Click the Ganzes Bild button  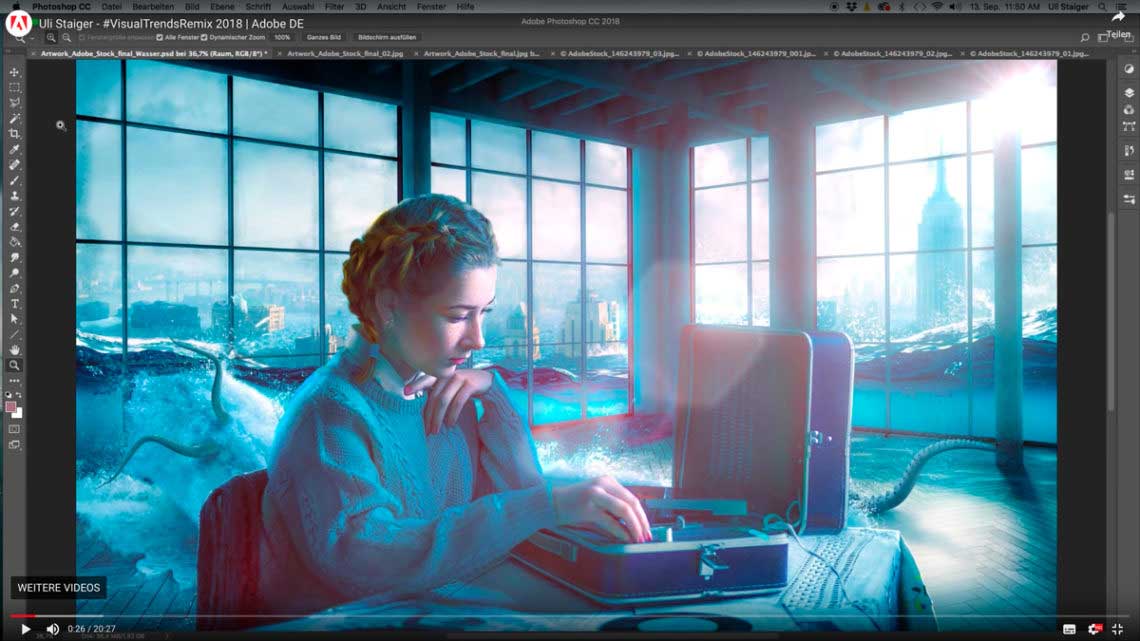click(324, 37)
